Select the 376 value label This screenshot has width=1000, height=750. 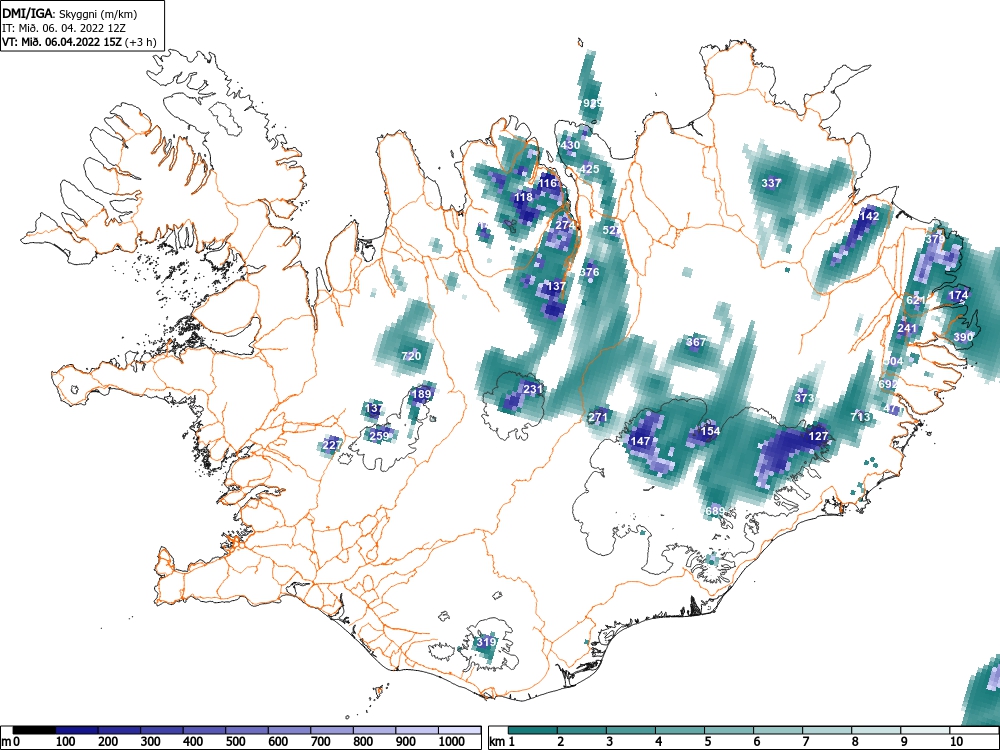[x=589, y=272]
